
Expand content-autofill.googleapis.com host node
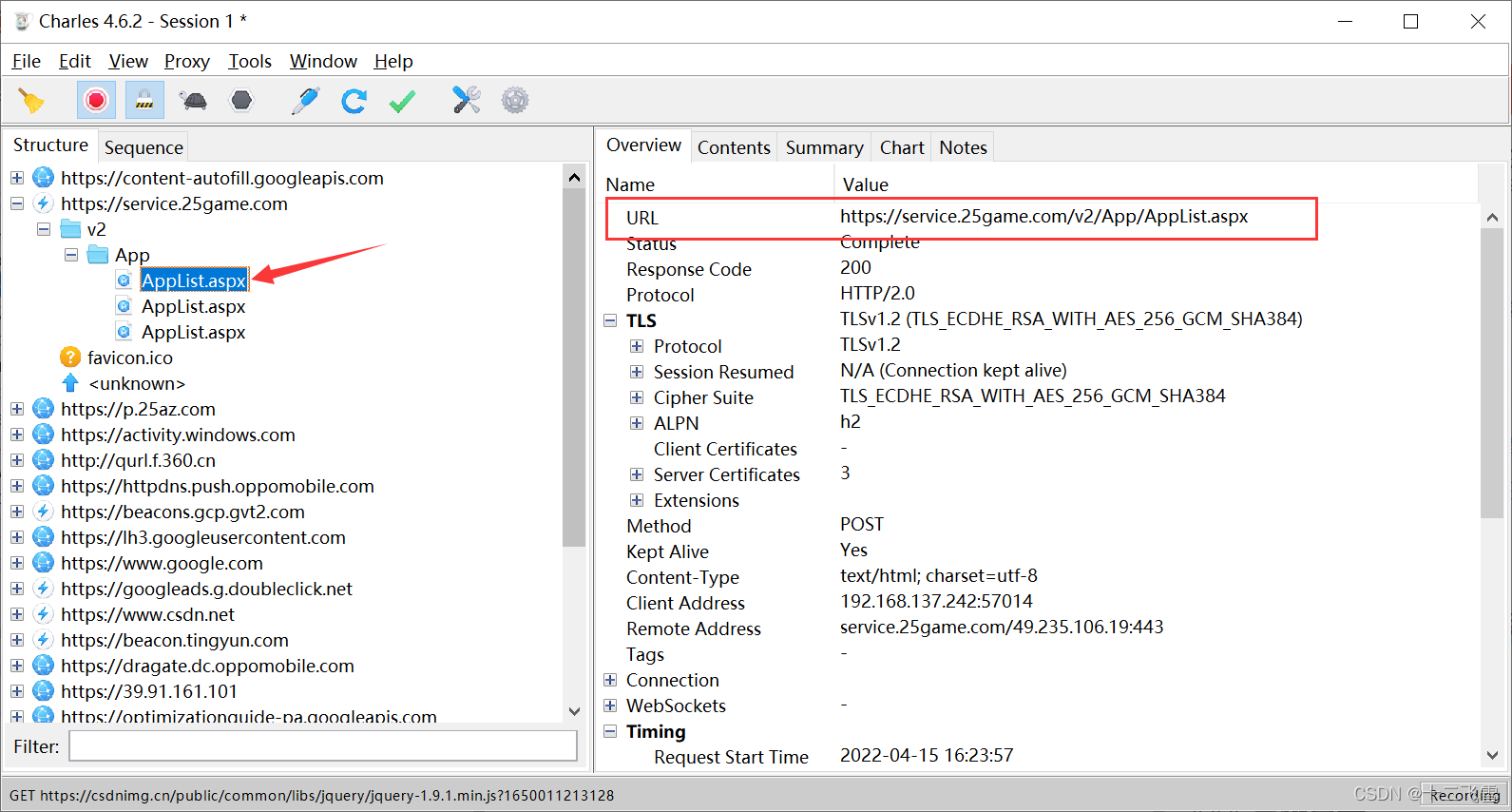pyautogui.click(x=17, y=178)
